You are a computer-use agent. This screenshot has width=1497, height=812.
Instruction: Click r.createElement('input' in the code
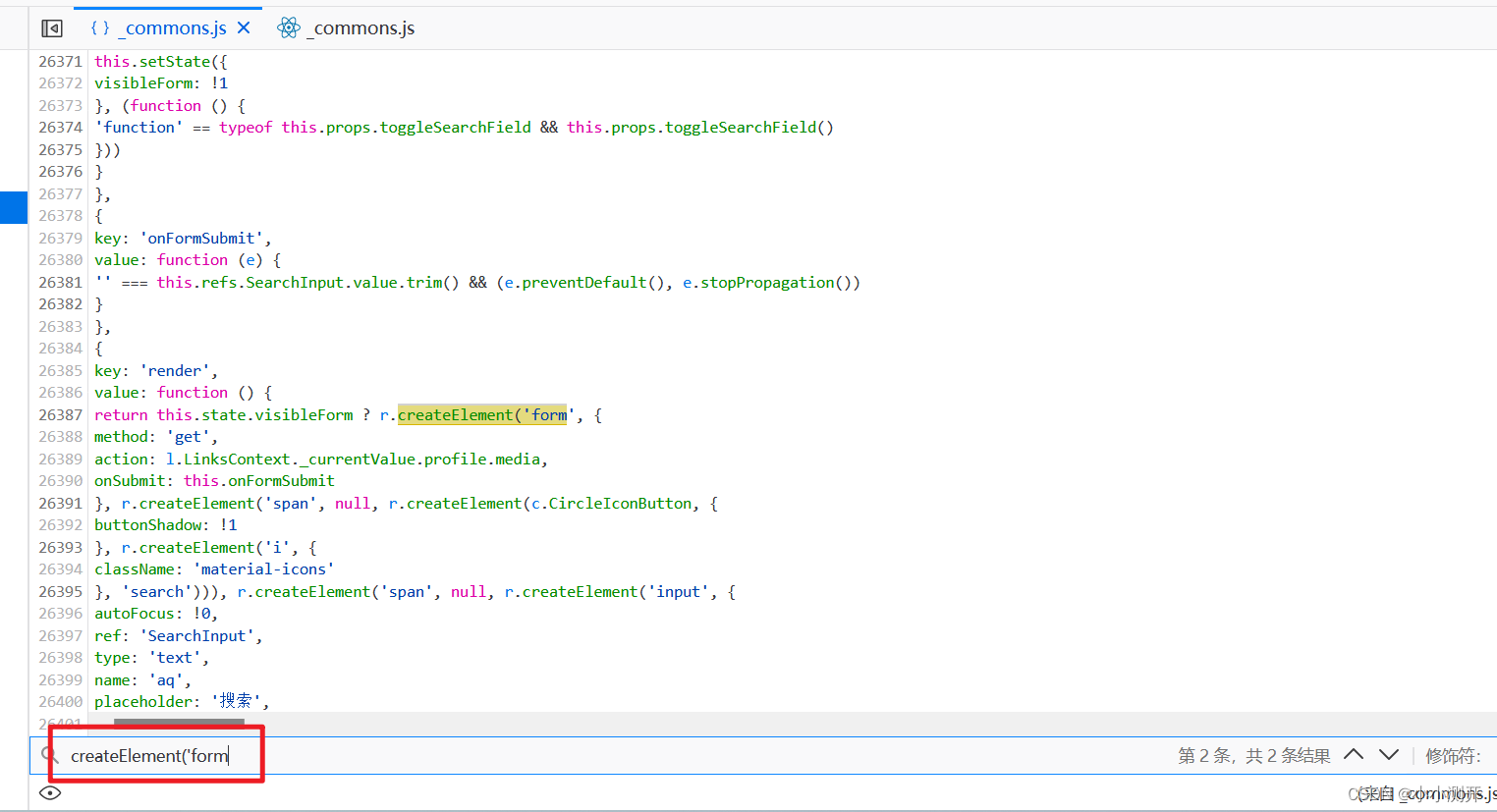click(x=607, y=591)
